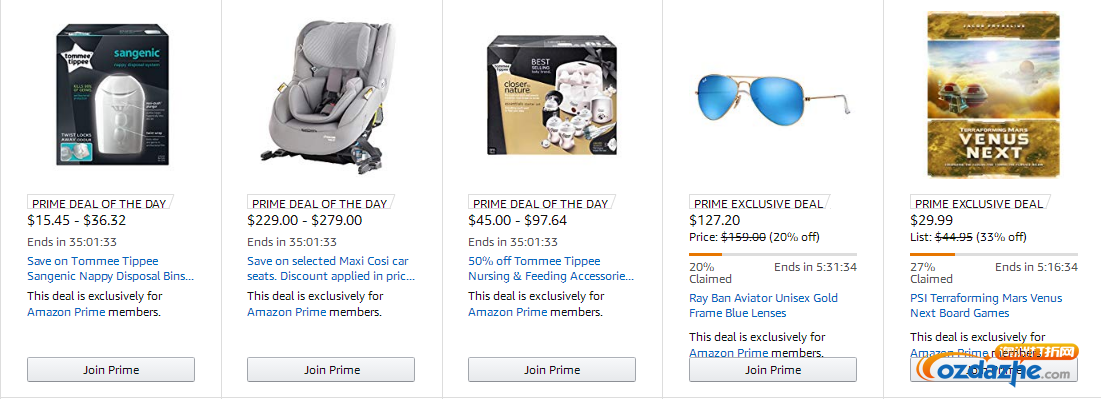Image resolution: width=1101 pixels, height=399 pixels.
Task: Click the ozdazhe.com watermark logo
Action: [1001, 364]
